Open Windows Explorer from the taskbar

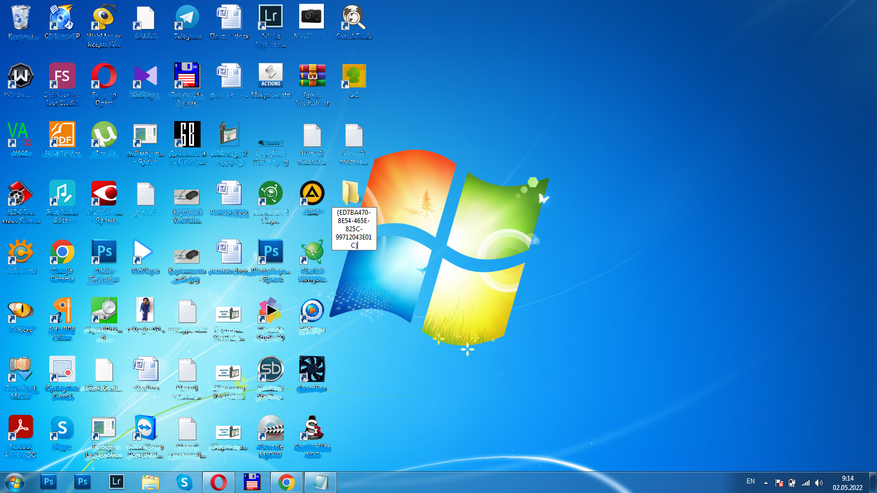[150, 482]
